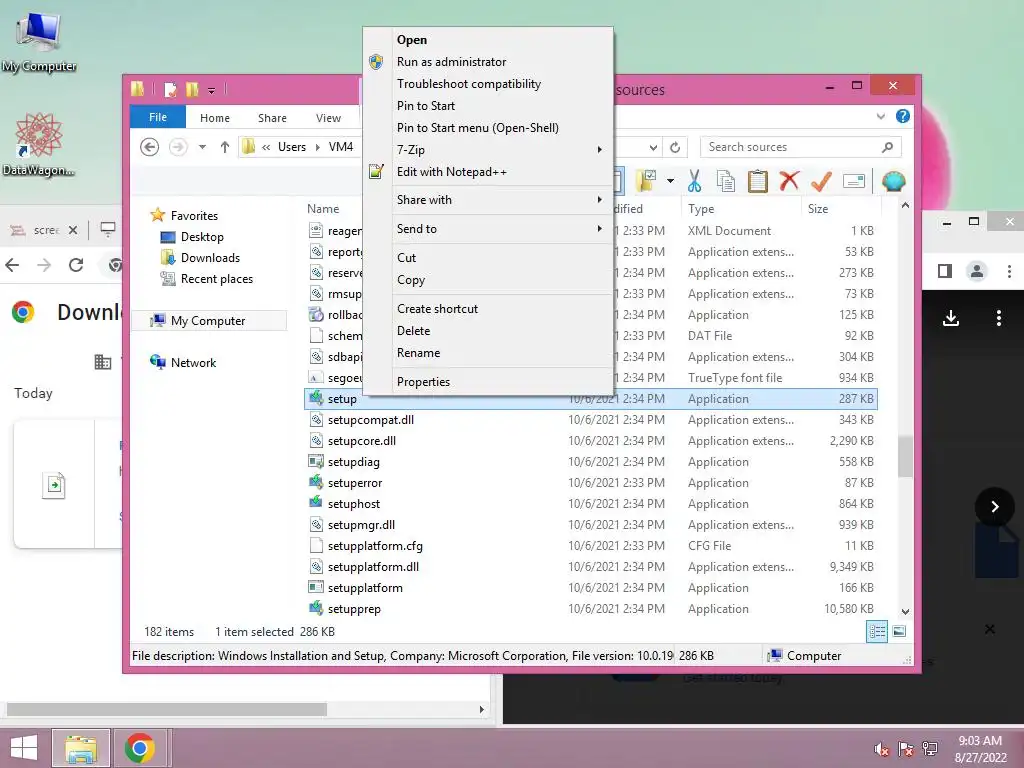Click the Copy pages icon in Explorer toolbar
The width and height of the screenshot is (1024, 768).
click(x=726, y=181)
